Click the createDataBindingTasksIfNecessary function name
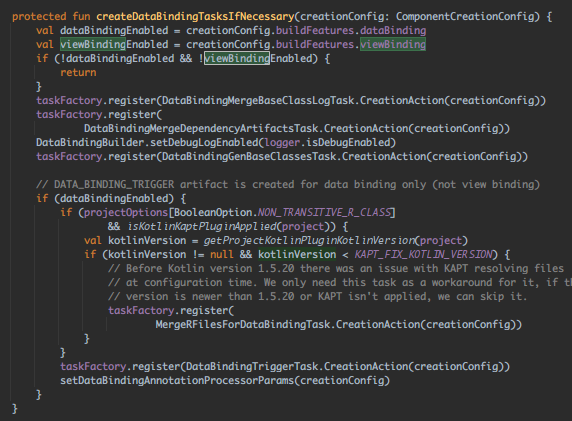This screenshot has height=421, width=572. click(195, 16)
